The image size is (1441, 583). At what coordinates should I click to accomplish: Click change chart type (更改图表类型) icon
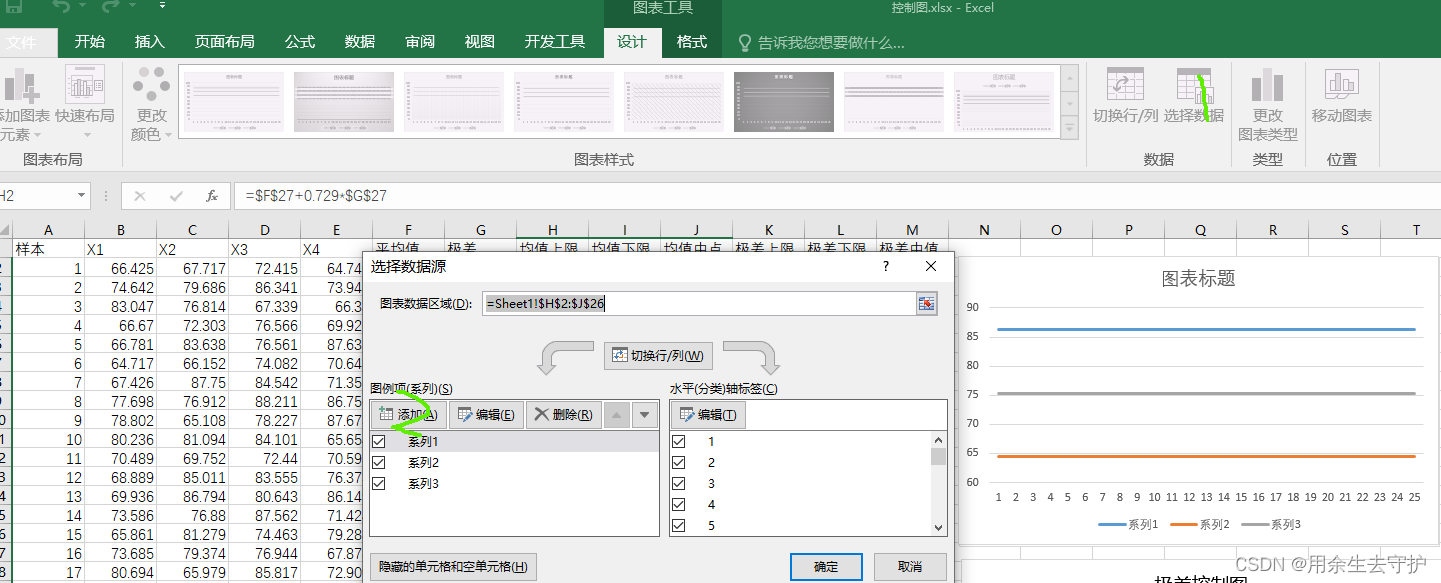coord(1268,103)
